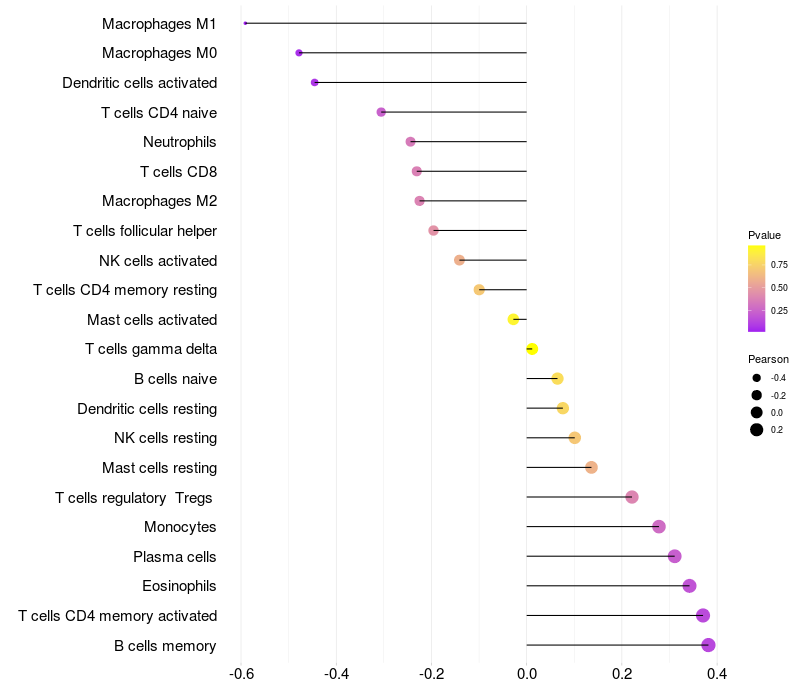Click the -0.6 x-axis tick label
The height and width of the screenshot is (700, 800).
(x=241, y=674)
